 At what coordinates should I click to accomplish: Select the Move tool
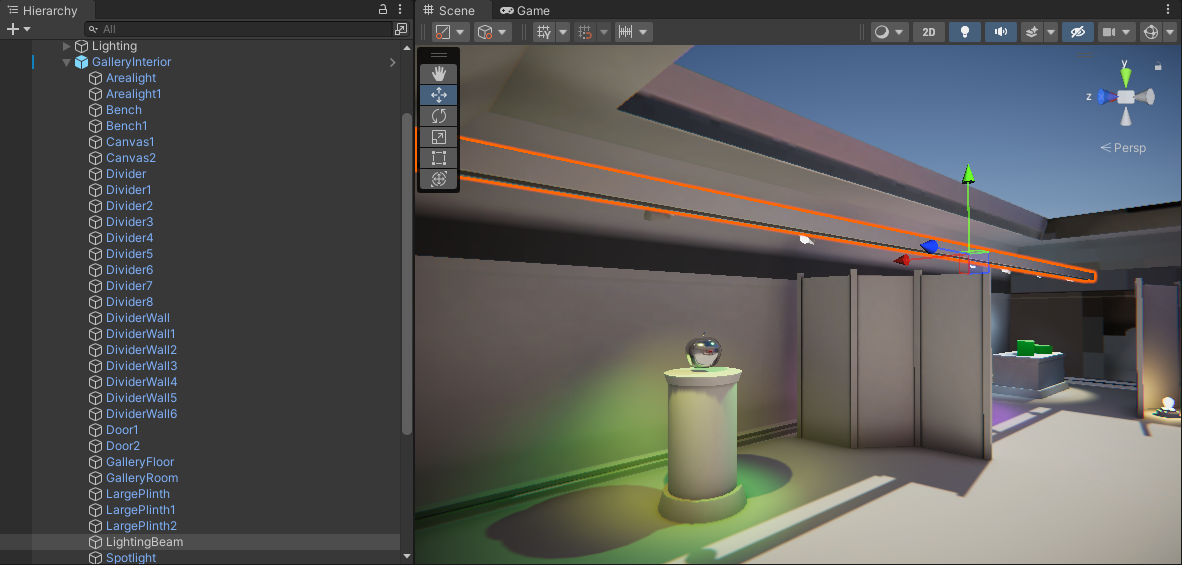point(438,95)
